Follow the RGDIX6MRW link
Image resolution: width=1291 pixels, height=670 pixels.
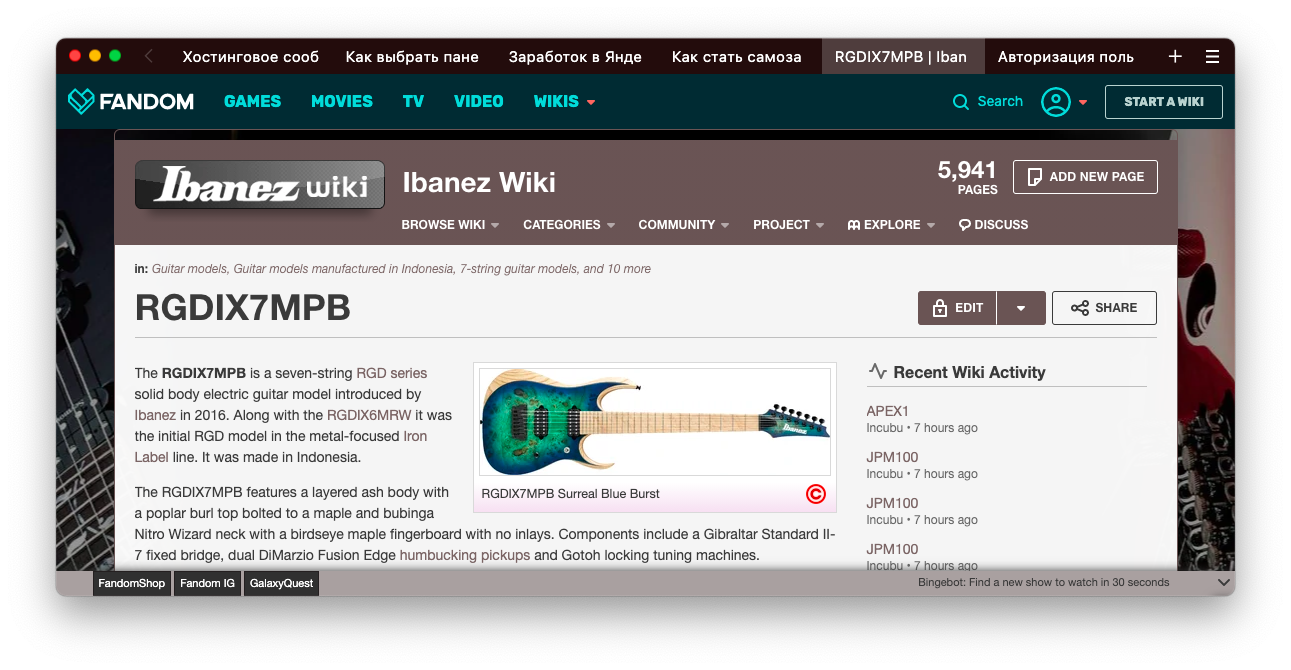tap(369, 415)
